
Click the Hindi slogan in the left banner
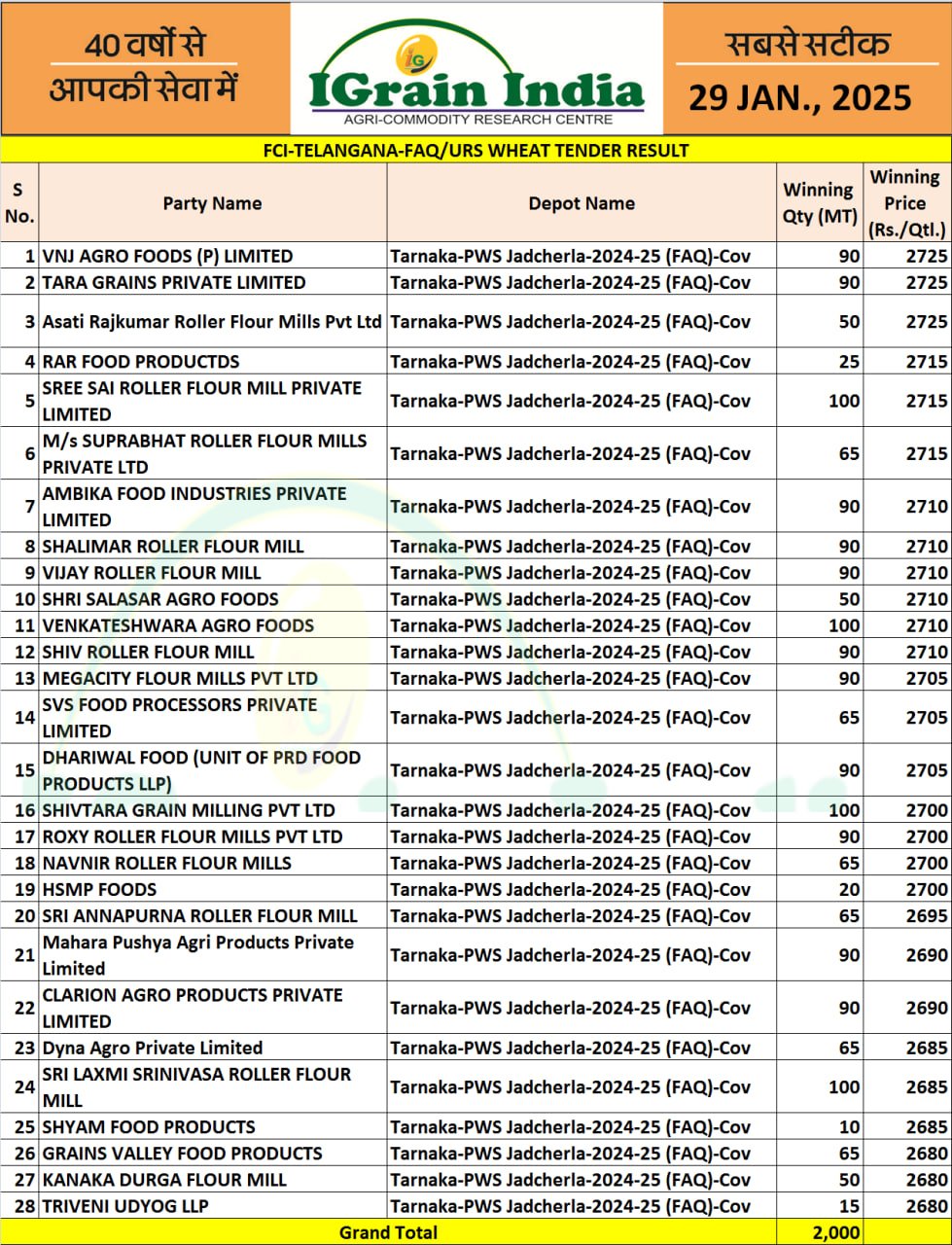coord(144,68)
